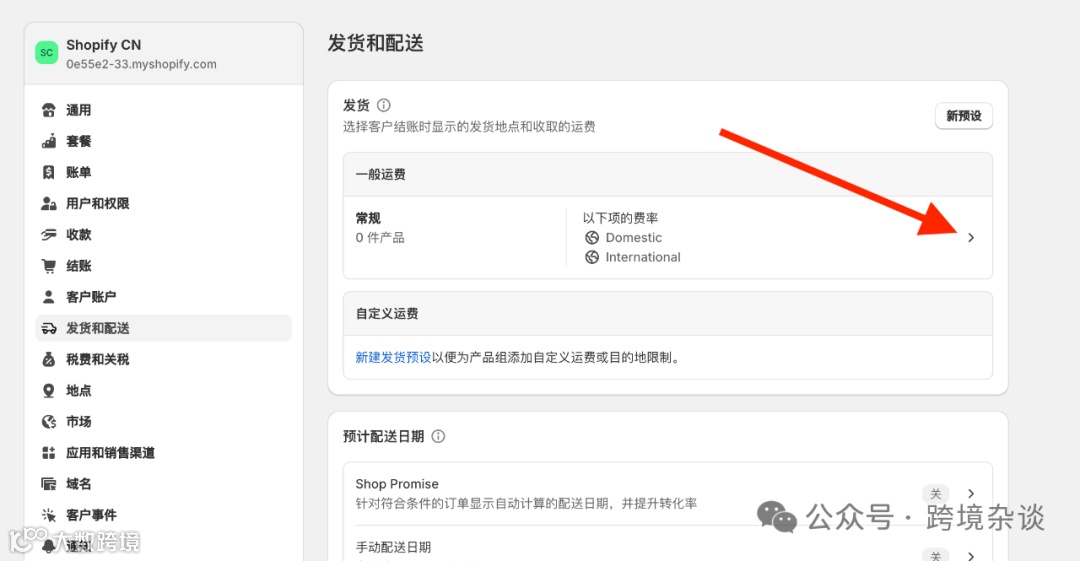Click the info icon next to 预计配送日期
Viewport: 1080px width, 561px height.
click(438, 436)
